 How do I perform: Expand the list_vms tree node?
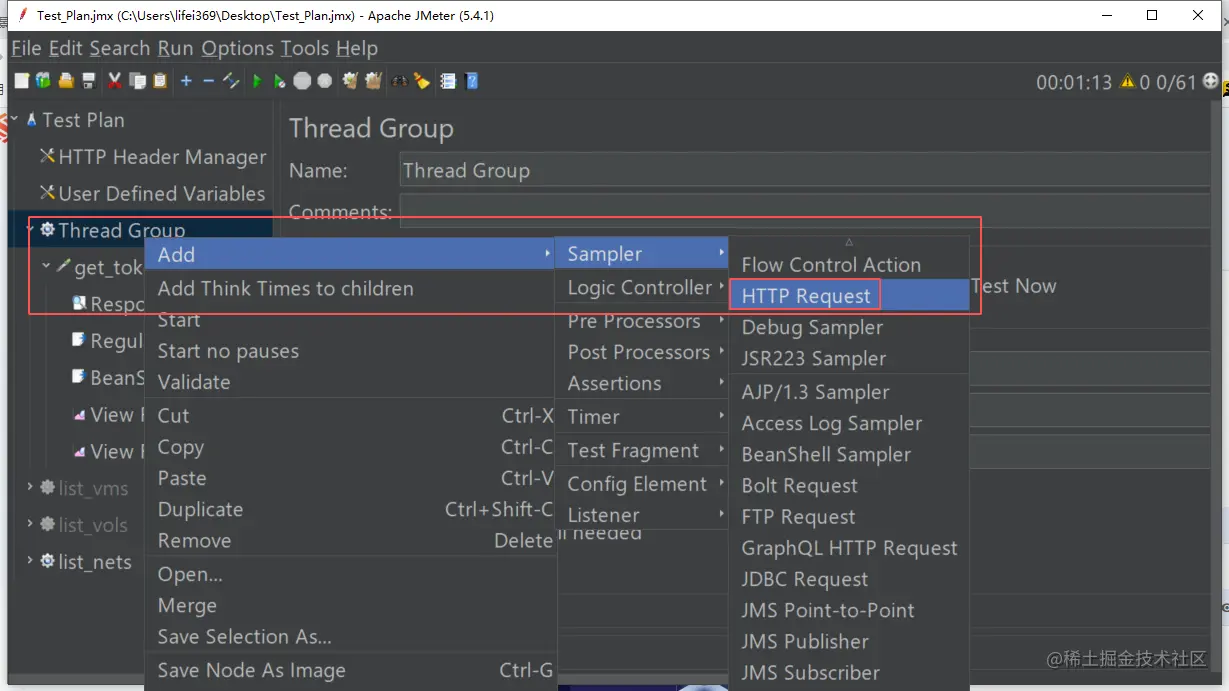[30, 488]
